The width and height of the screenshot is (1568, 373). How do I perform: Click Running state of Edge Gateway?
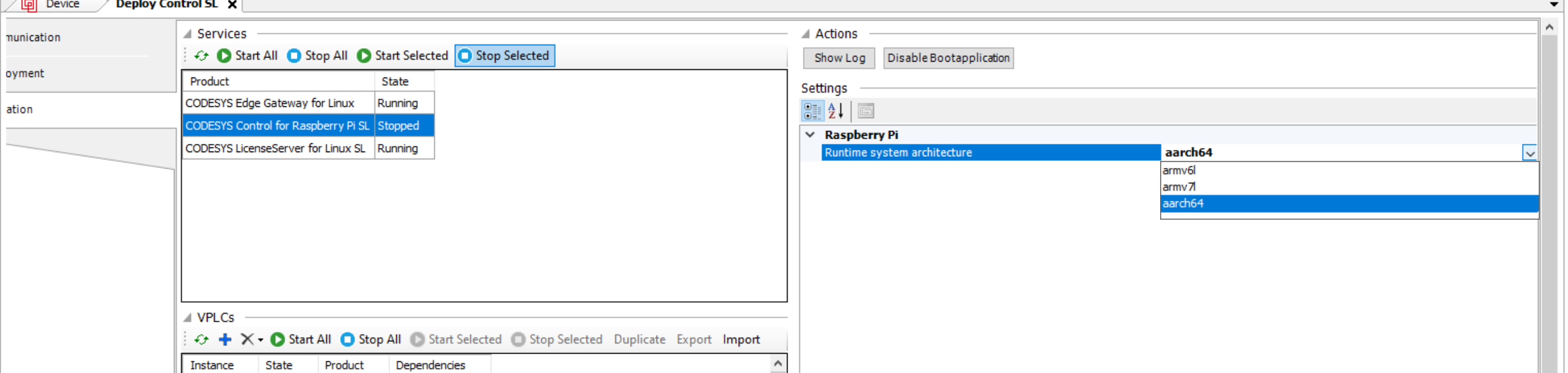click(404, 103)
